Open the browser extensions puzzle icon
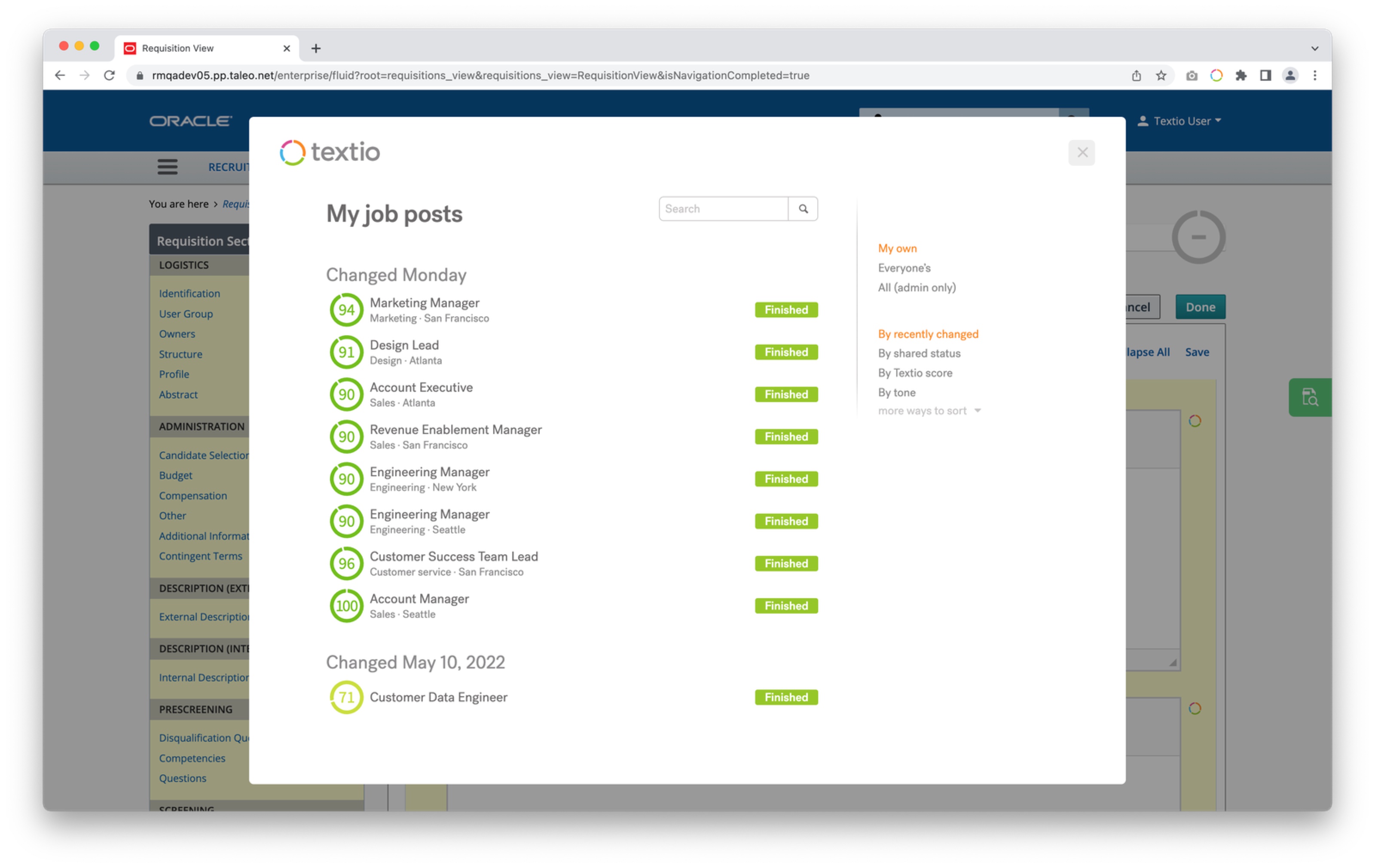 tap(1241, 75)
